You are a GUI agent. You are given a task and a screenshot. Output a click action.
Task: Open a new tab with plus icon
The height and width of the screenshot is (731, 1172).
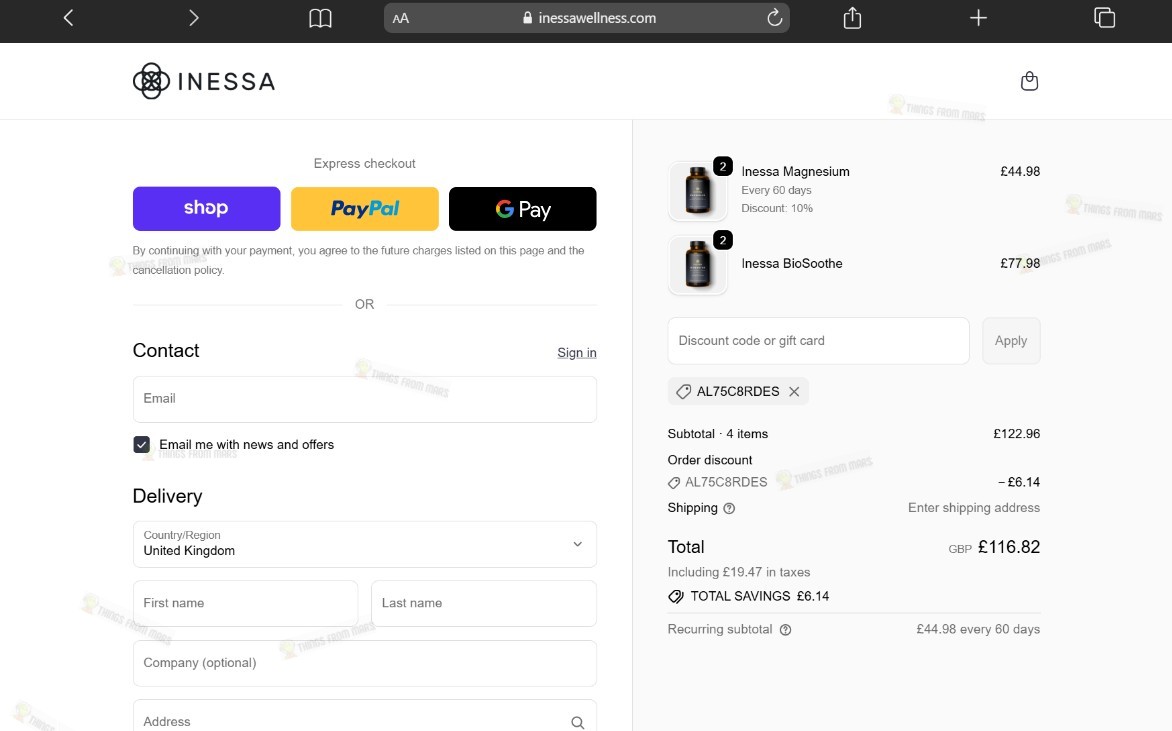[x=978, y=18]
